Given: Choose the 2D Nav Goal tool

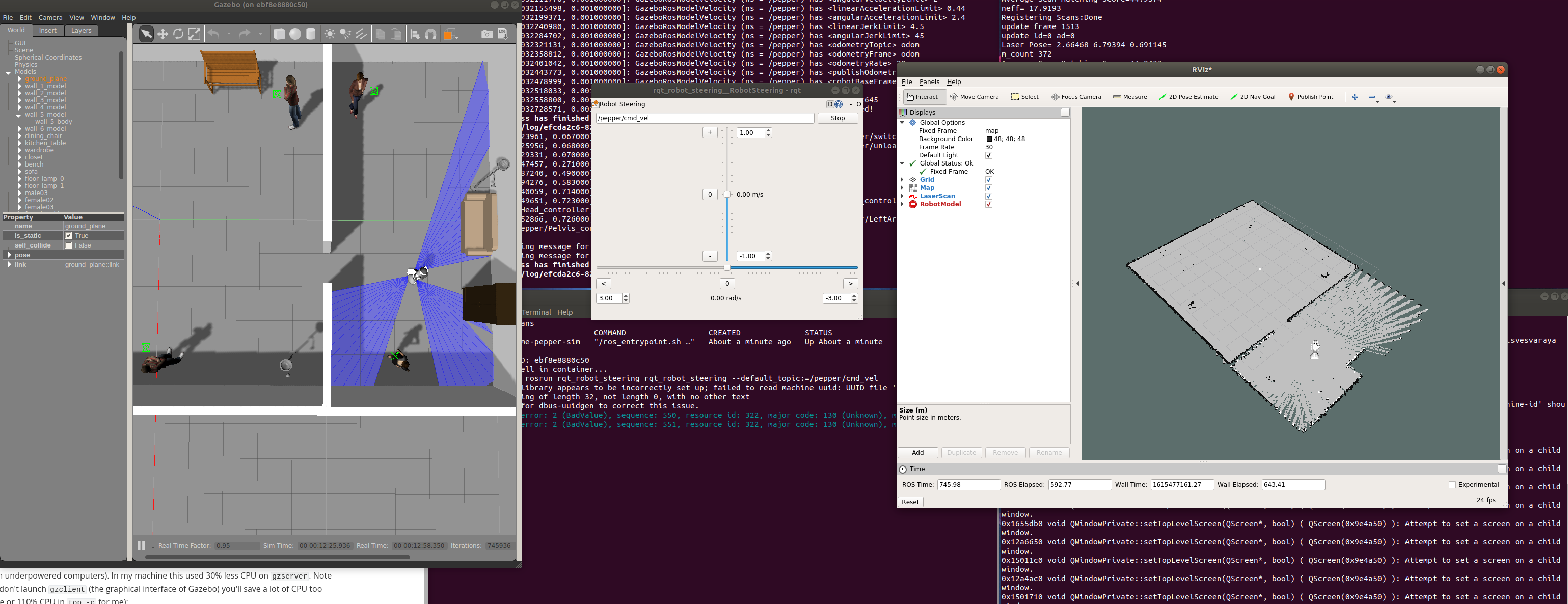Looking at the screenshot, I should [x=1253, y=97].
